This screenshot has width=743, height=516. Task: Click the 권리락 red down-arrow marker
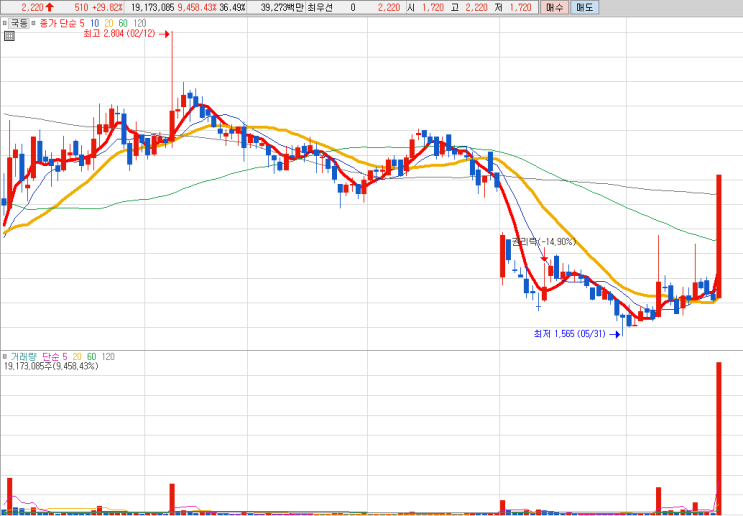544,259
